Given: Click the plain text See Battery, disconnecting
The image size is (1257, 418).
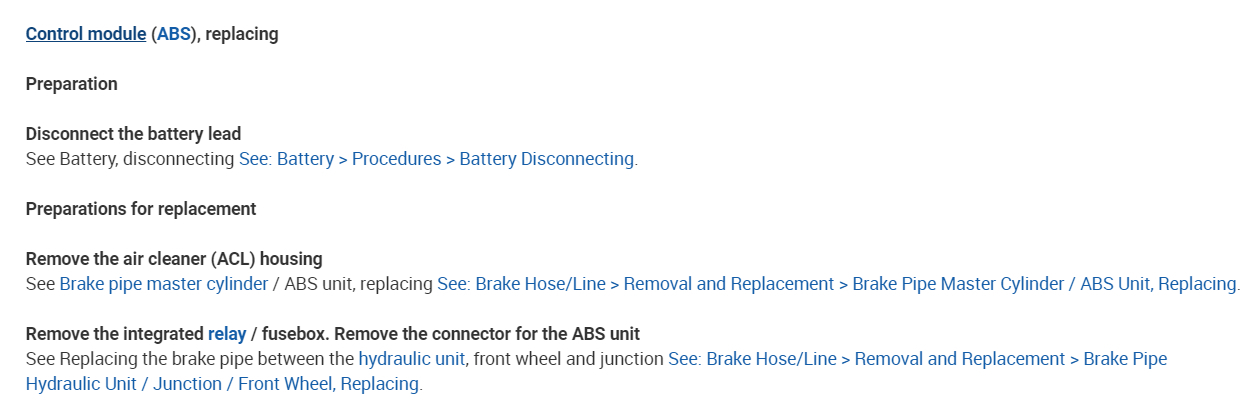Looking at the screenshot, I should coord(130,159).
